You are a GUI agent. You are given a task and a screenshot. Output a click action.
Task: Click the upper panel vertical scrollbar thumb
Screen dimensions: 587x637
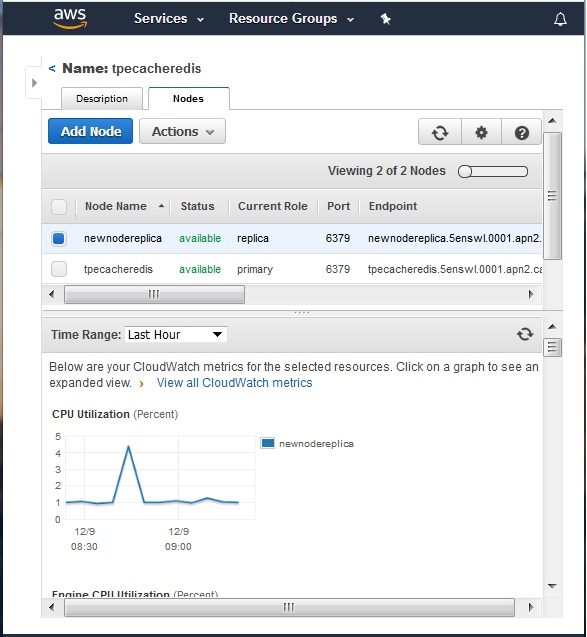(x=552, y=196)
